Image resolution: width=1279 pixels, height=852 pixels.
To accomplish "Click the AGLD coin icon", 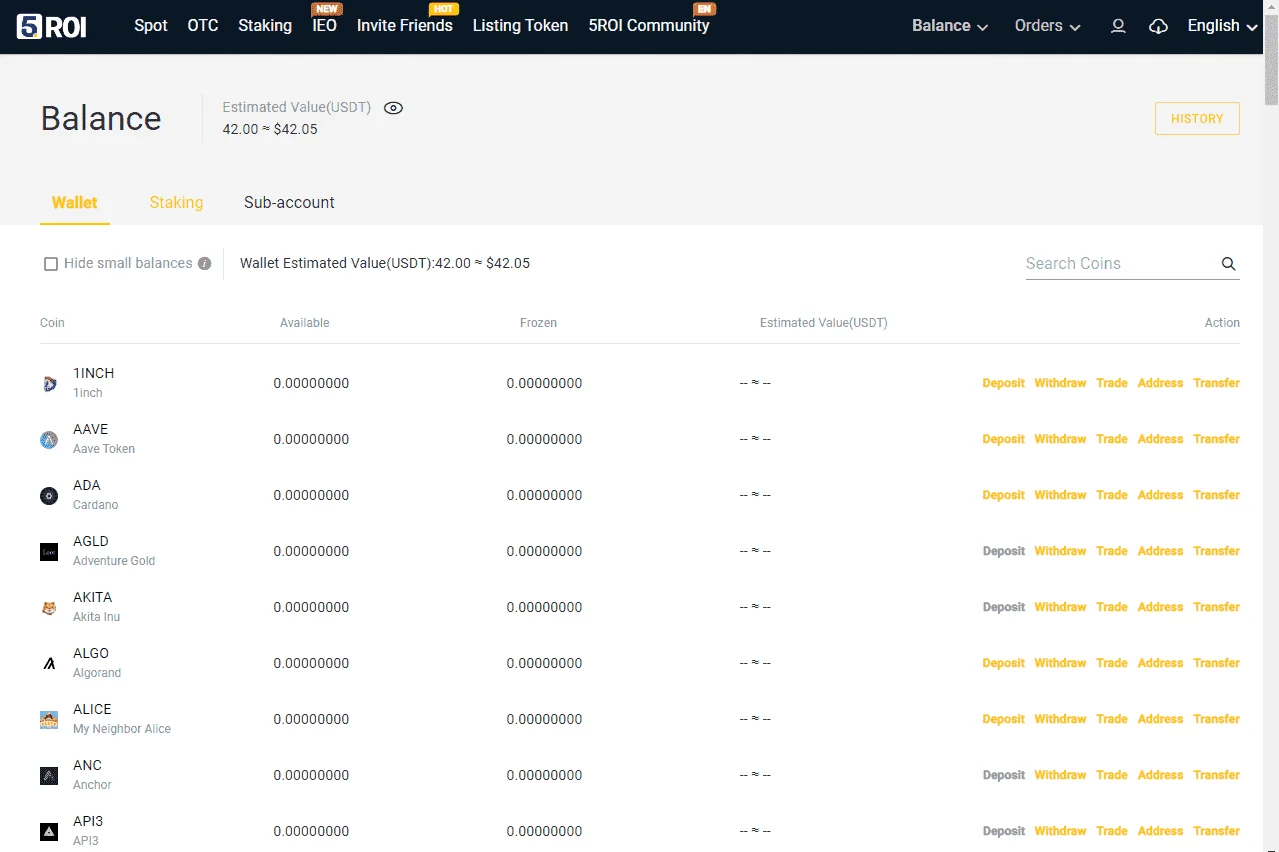I will tap(49, 551).
